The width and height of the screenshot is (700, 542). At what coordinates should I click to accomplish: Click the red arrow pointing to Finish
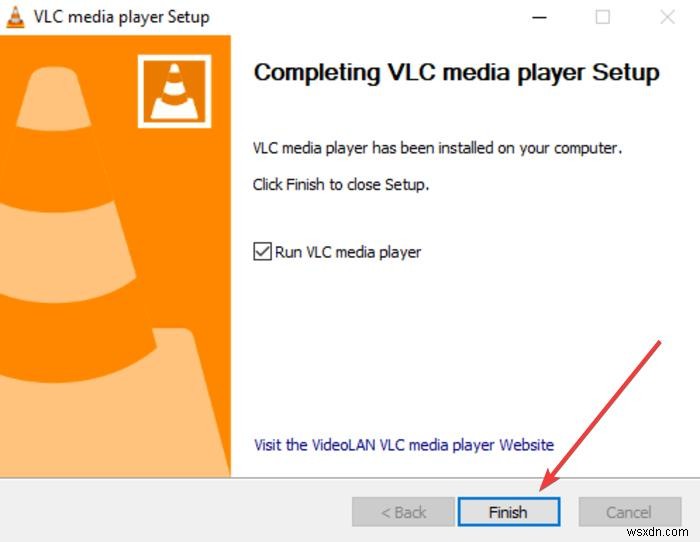tap(600, 415)
